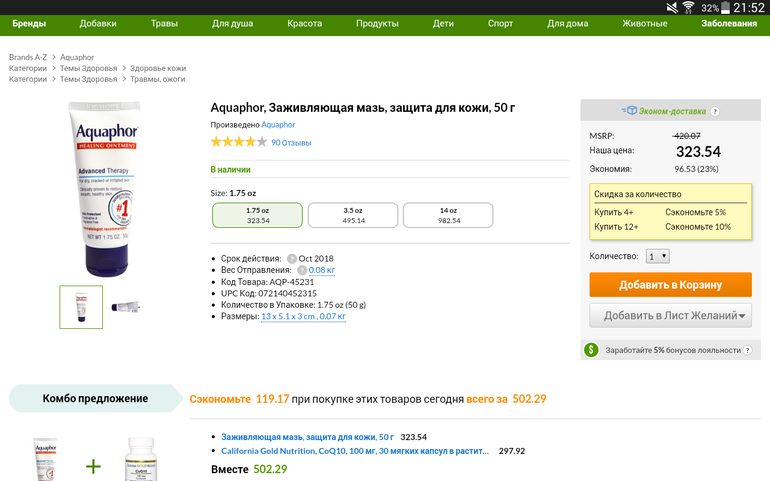Select the 3.5 oz size option

[353, 215]
